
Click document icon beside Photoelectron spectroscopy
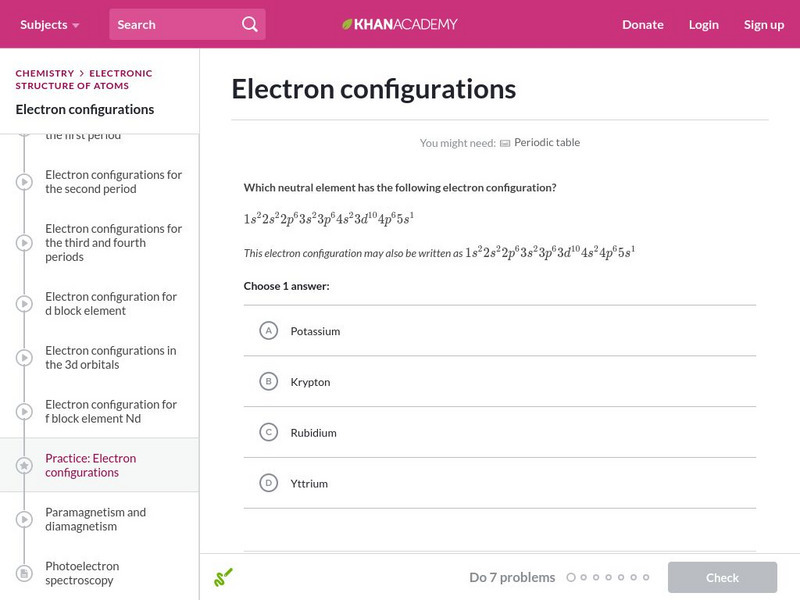(x=23, y=574)
